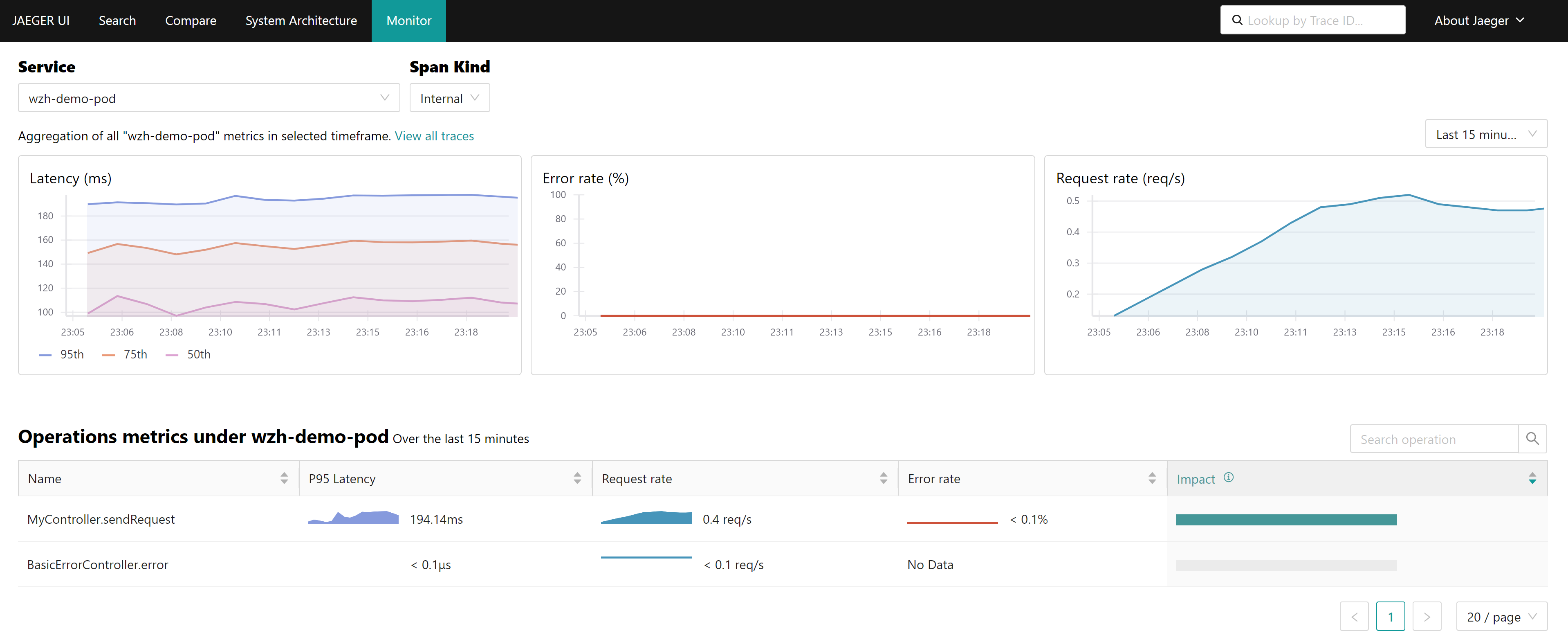Click the Impact info icon
The height and width of the screenshot is (633, 1568).
tap(1228, 478)
